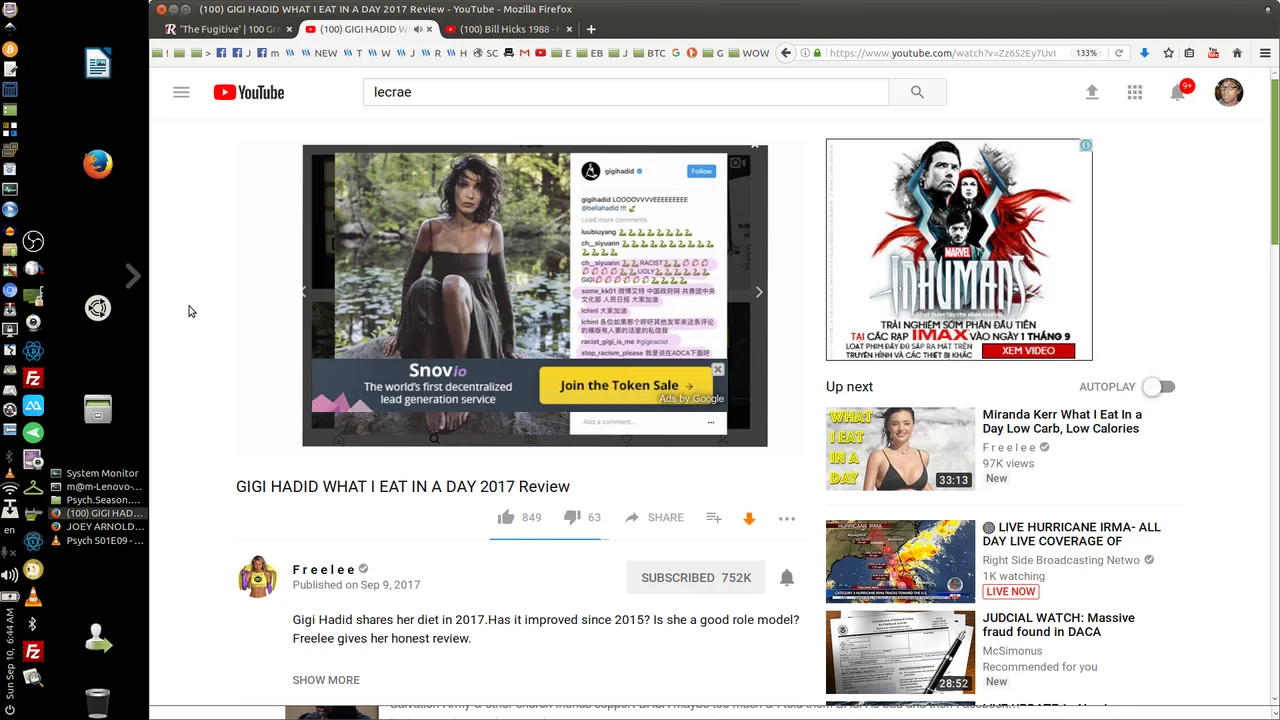Screen dimensions: 1280x720
Task: Click the SHARE button
Action: pos(655,517)
